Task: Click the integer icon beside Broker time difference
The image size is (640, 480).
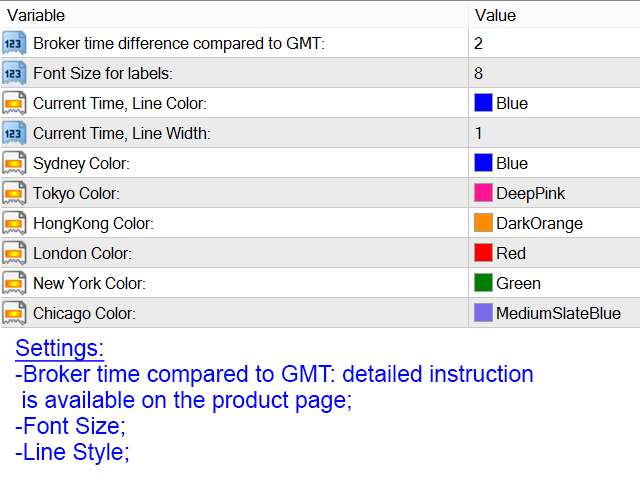Action: point(14,43)
